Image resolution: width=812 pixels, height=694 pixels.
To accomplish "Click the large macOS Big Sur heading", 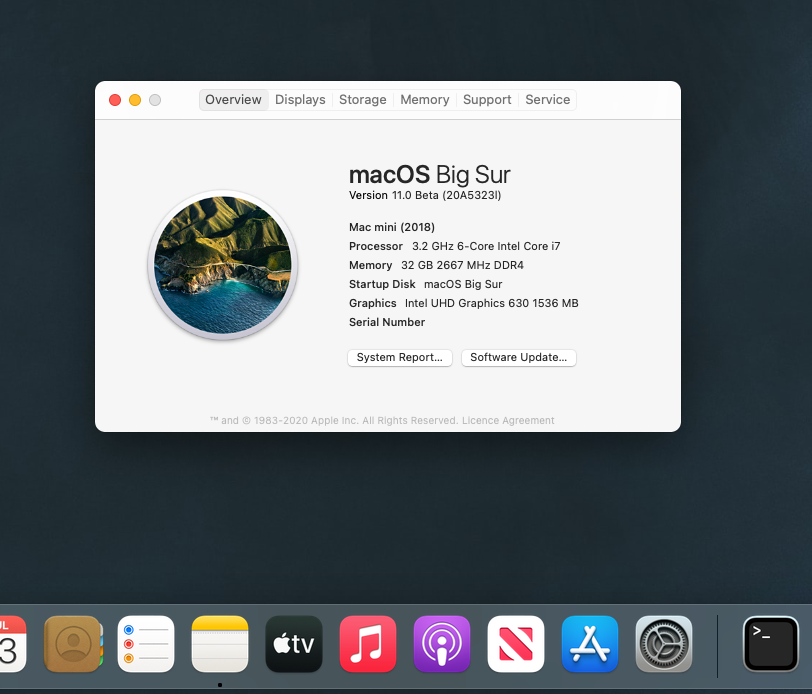I will click(430, 175).
